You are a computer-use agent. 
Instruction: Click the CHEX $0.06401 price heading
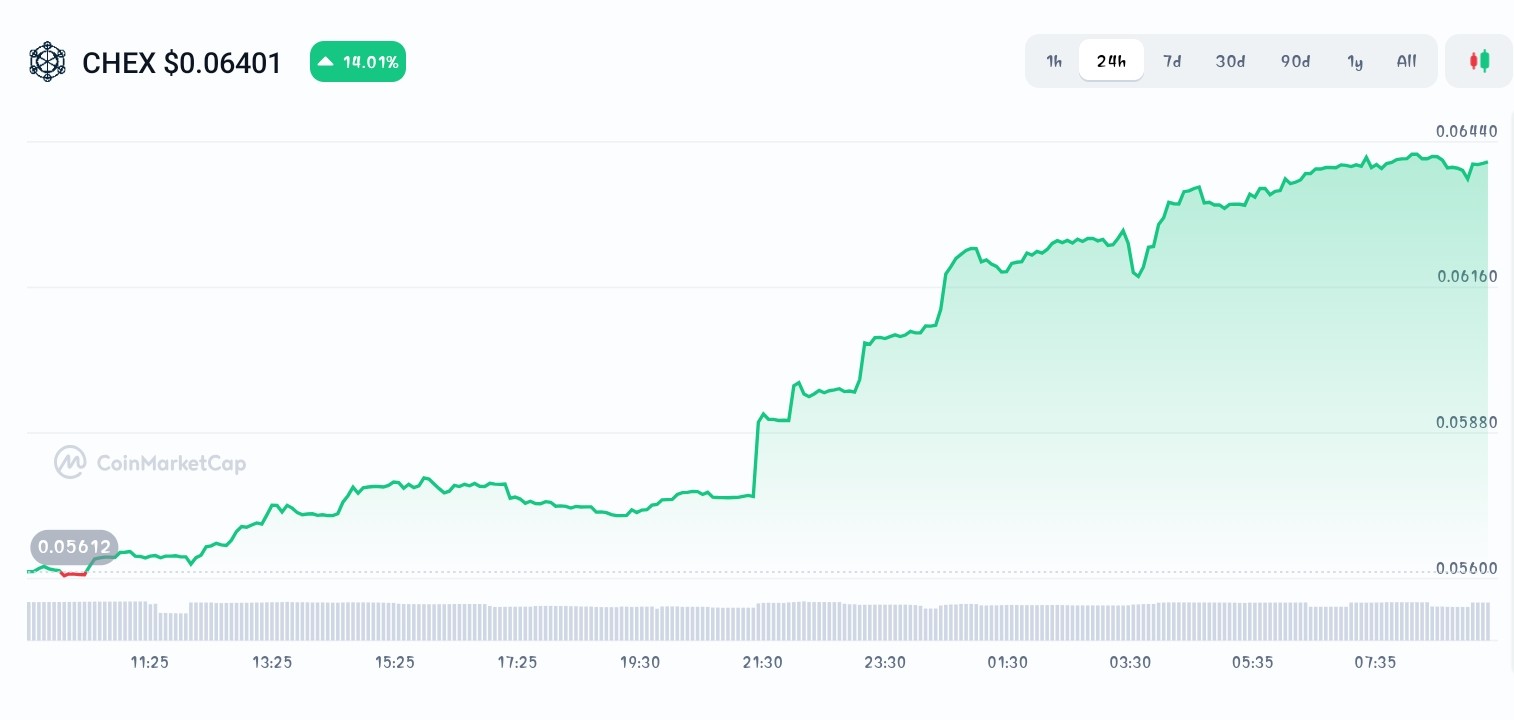181,63
